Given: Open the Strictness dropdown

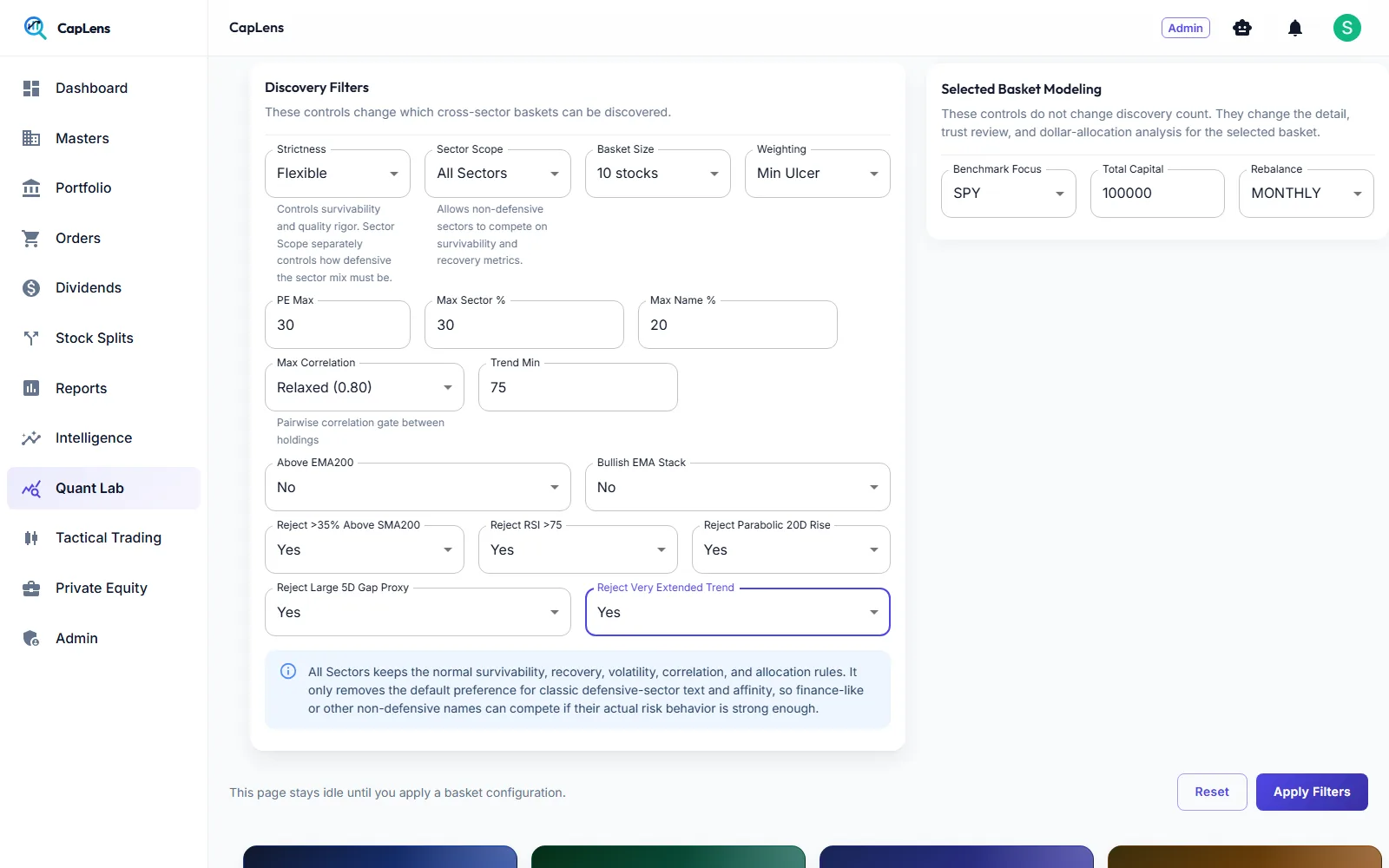Looking at the screenshot, I should [337, 174].
